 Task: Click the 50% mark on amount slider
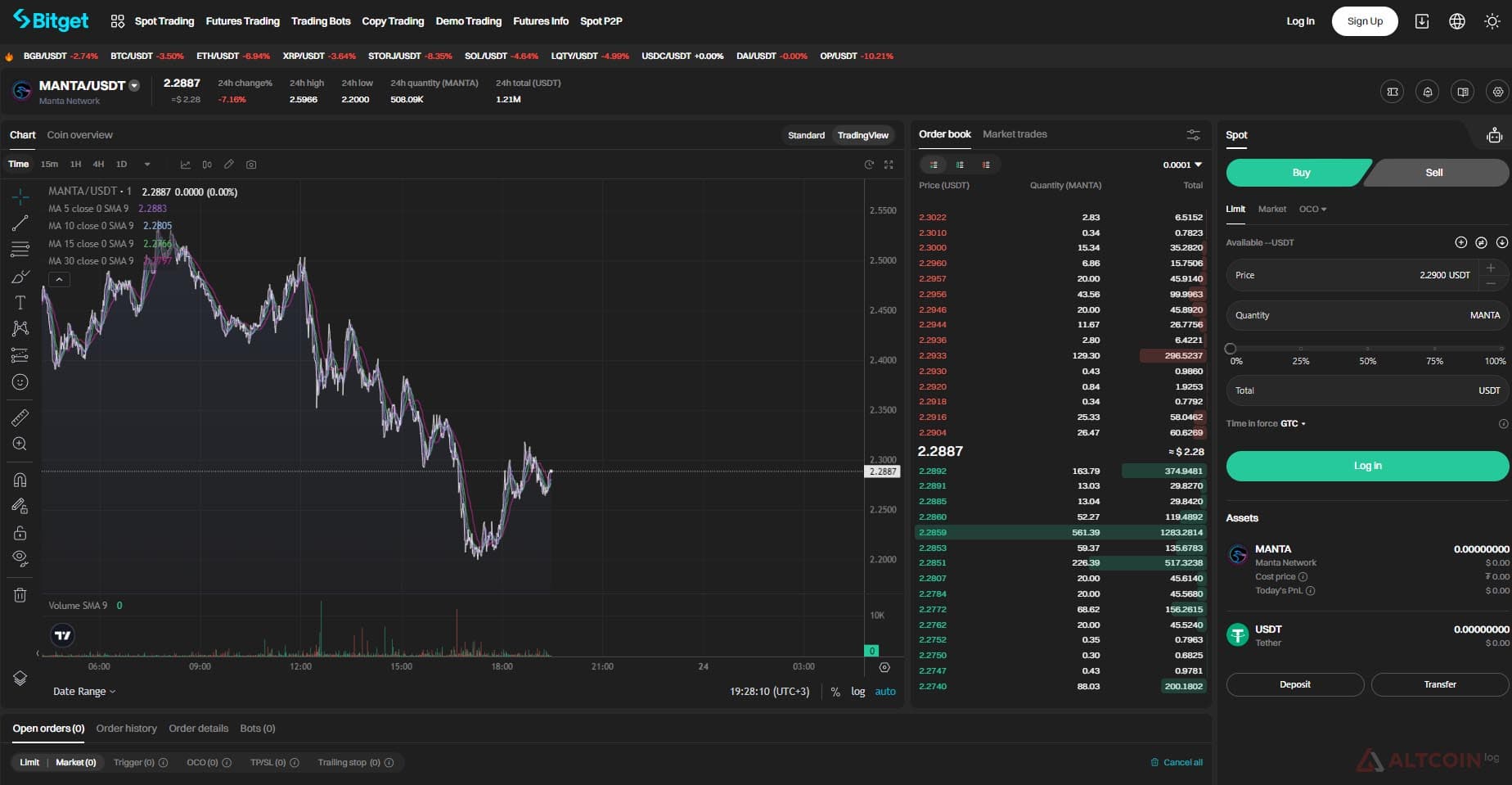click(1367, 350)
